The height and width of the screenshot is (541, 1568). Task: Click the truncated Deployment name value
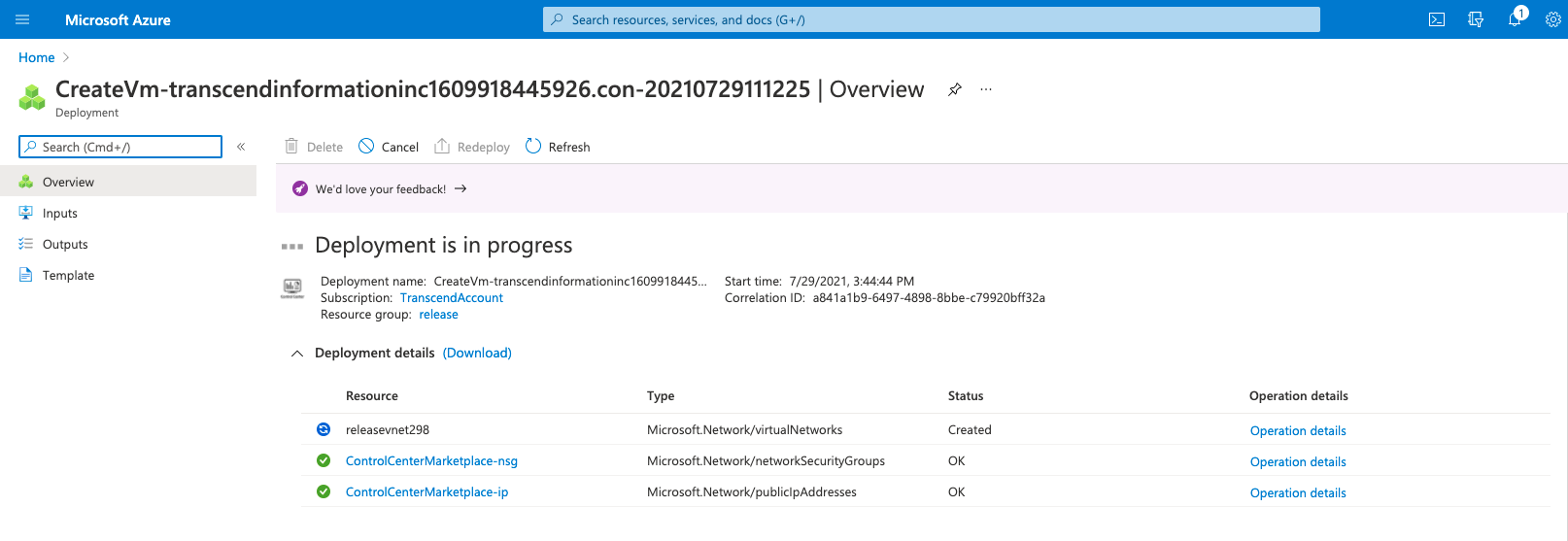[x=570, y=282]
